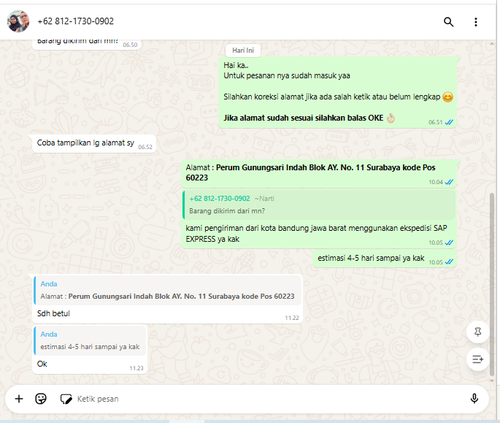Image resolution: width=500 pixels, height=423 pixels.
Task: Start voice message with microphone icon
Action: coord(474,399)
